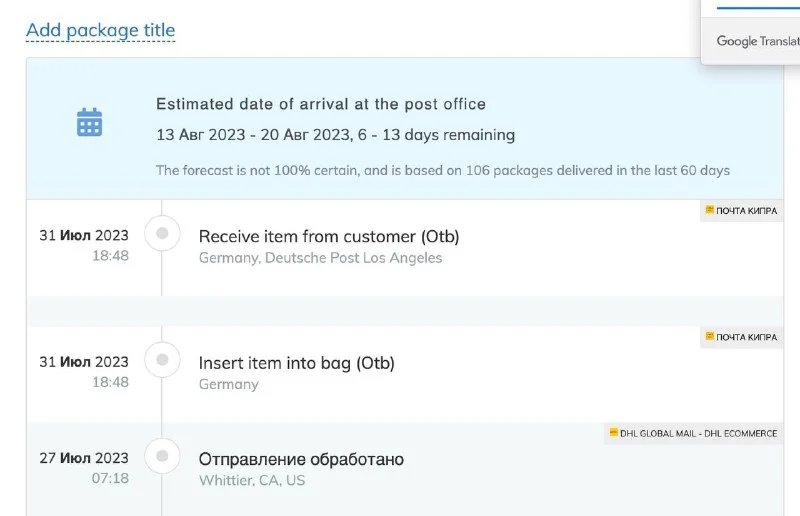Select timeline marker for Receive item event
The height and width of the screenshot is (516, 800).
pos(162,235)
